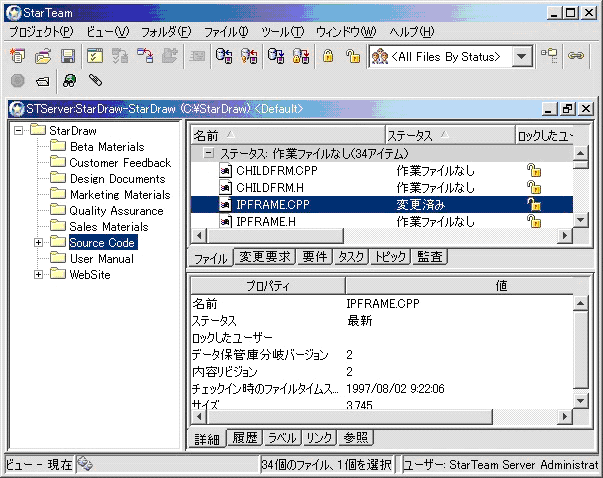Switch to the トピック tab

tap(390, 257)
